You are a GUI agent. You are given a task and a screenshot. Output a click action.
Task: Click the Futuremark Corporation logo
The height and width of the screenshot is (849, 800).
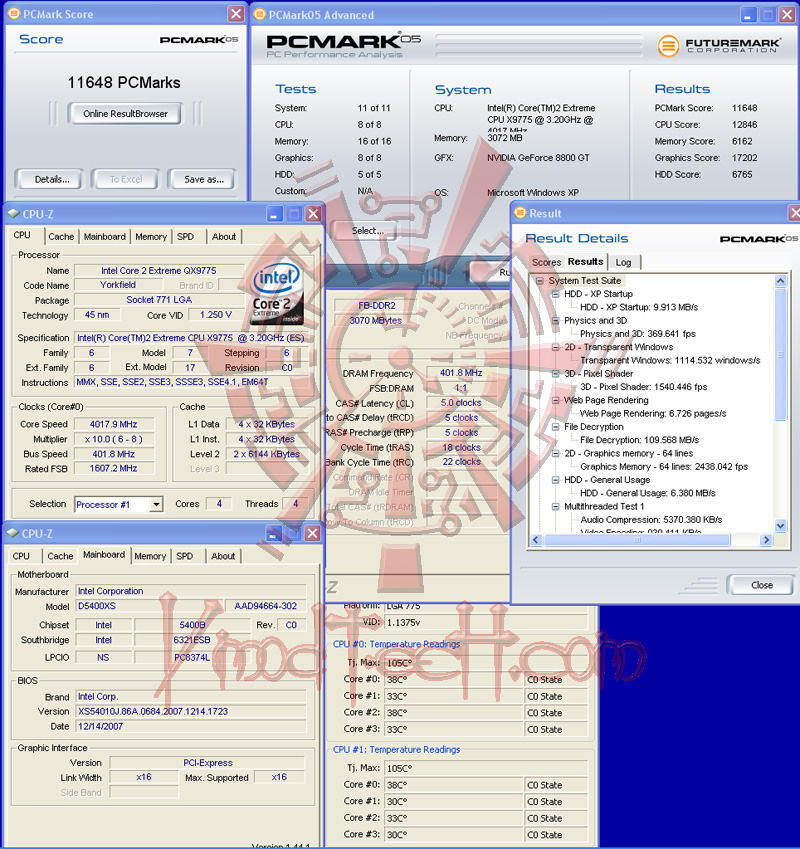pos(719,45)
